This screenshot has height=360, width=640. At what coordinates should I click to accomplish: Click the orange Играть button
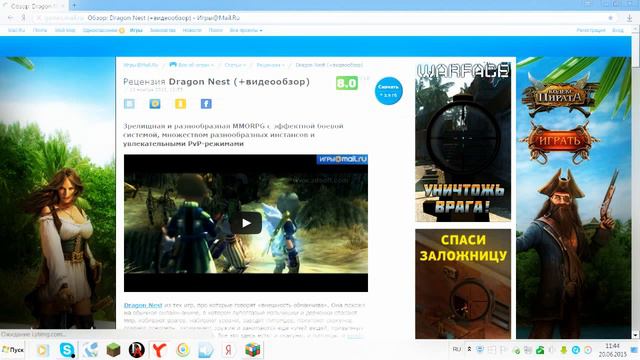pos(560,141)
